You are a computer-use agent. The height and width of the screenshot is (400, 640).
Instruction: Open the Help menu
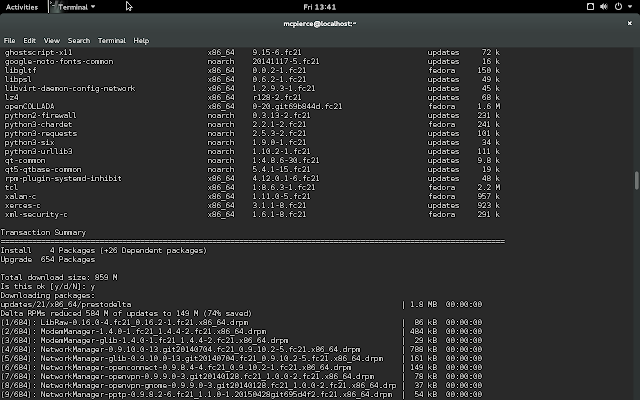point(141,40)
